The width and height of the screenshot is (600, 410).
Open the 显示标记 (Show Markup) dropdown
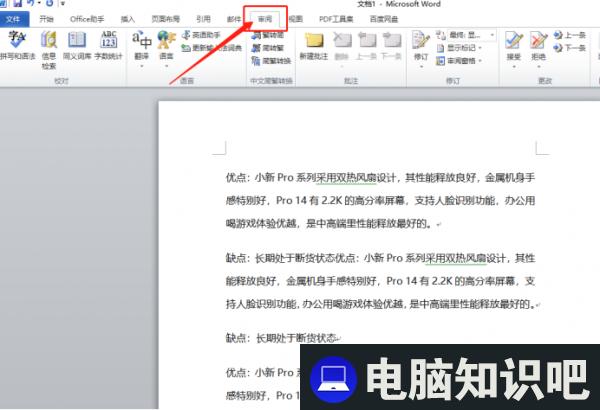(x=459, y=48)
